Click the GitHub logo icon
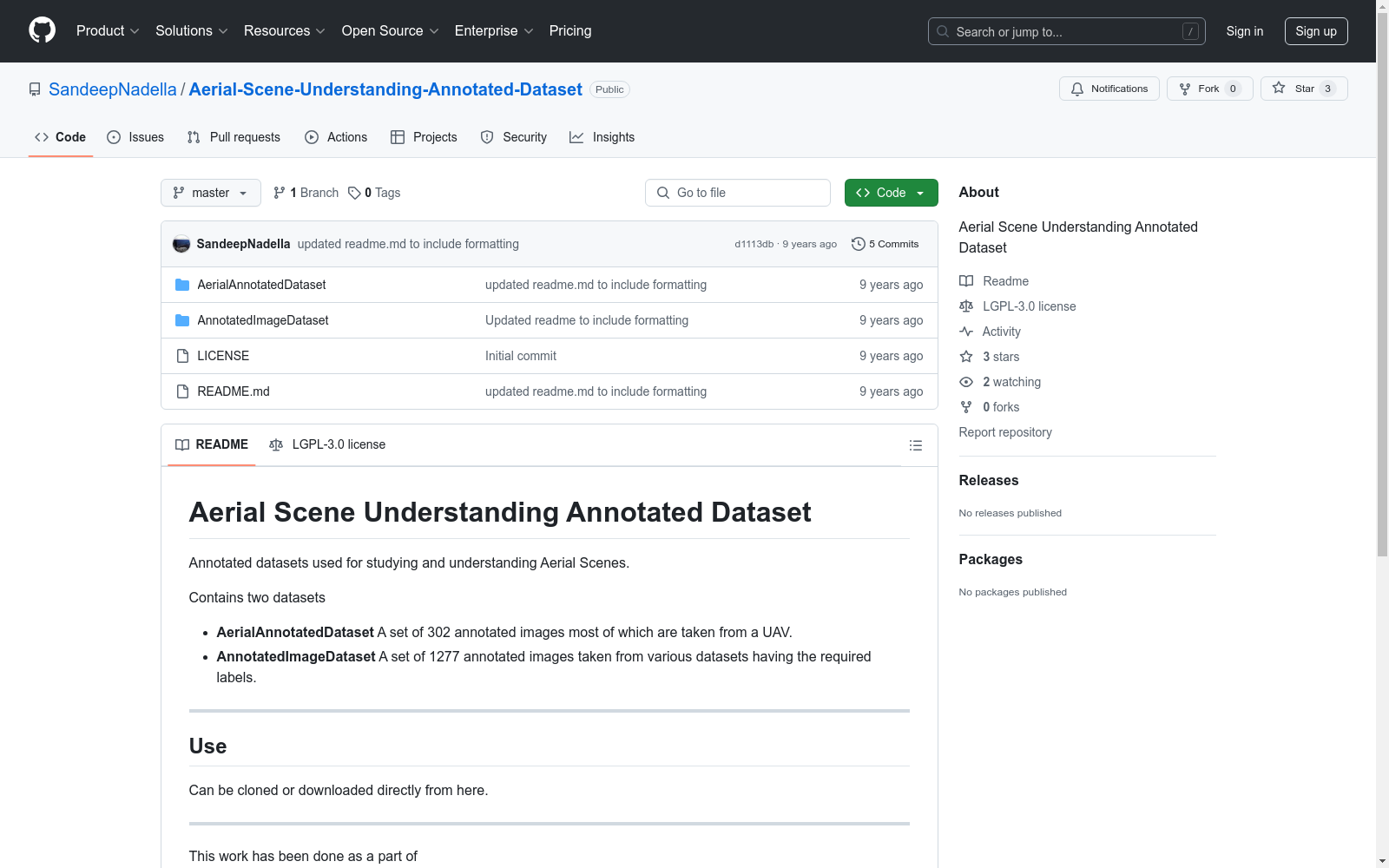The height and width of the screenshot is (868, 1389). [42, 30]
